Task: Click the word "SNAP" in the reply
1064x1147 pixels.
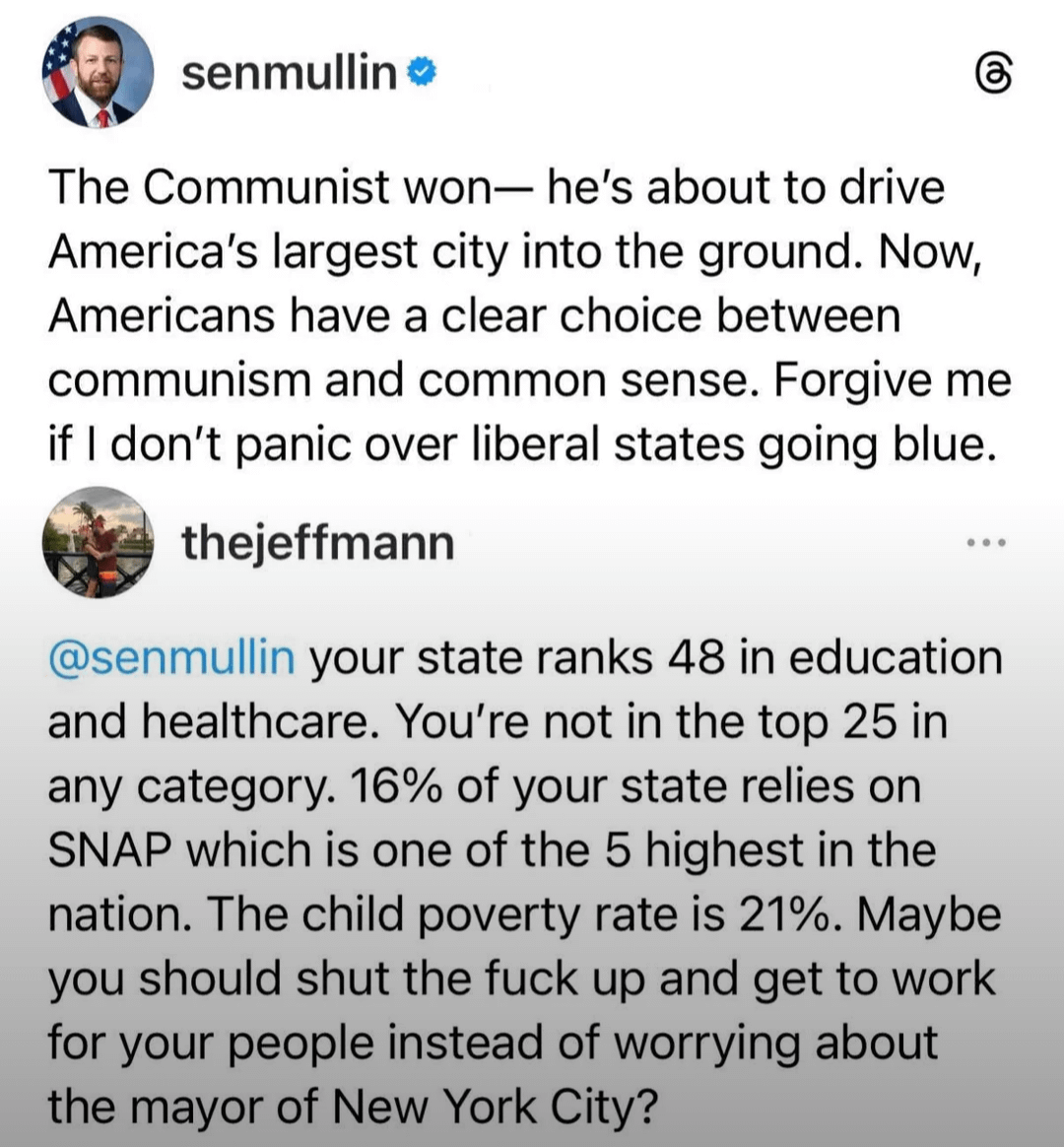Action: pyautogui.click(x=110, y=850)
